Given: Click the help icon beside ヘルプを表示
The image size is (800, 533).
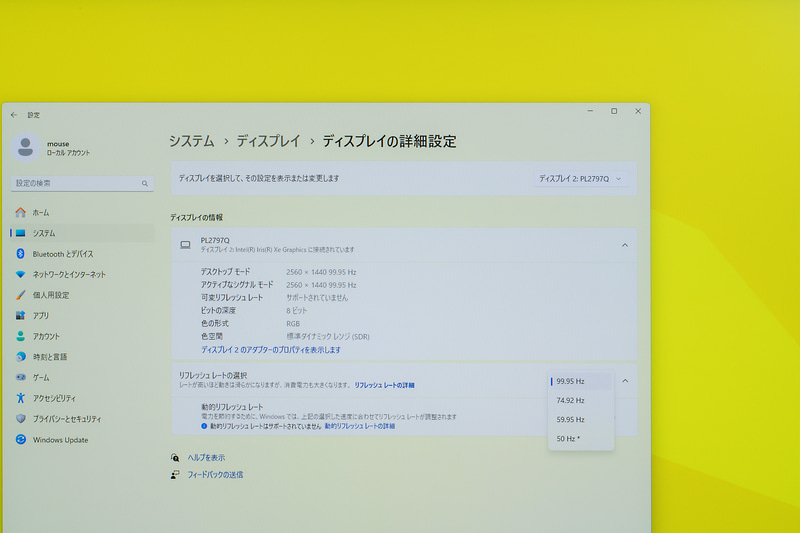Looking at the screenshot, I should pos(175,458).
